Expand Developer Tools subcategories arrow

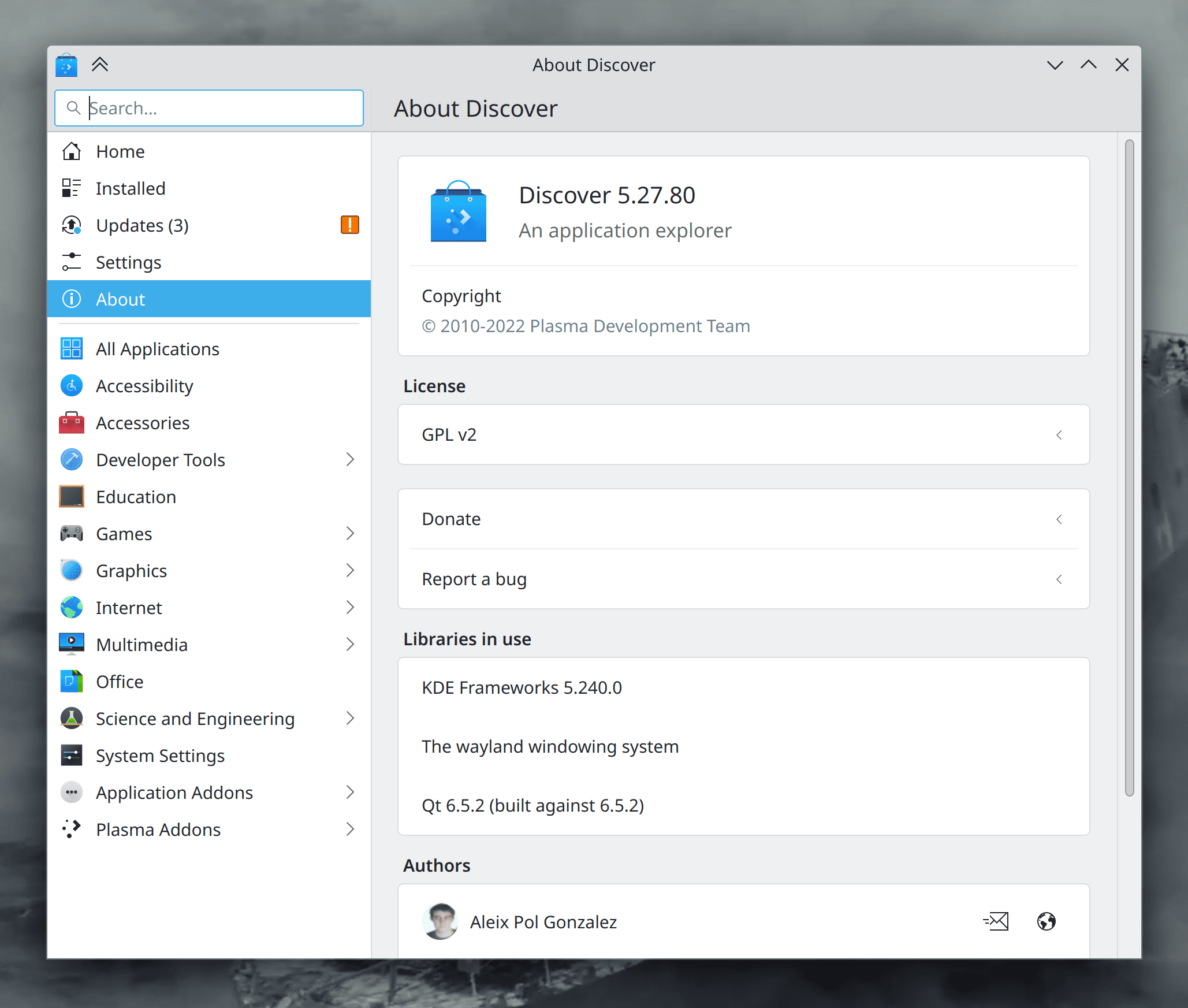(350, 460)
